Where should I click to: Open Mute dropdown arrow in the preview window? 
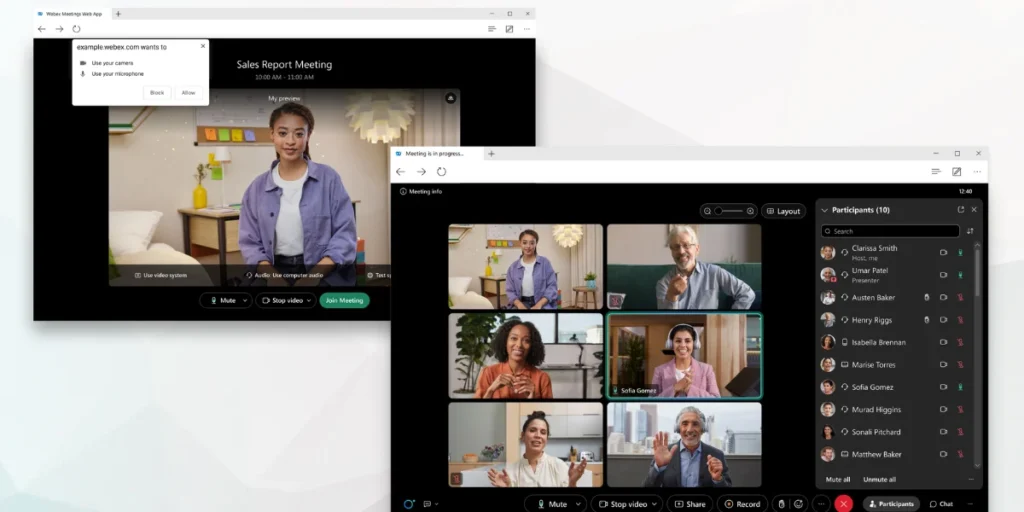coord(246,300)
